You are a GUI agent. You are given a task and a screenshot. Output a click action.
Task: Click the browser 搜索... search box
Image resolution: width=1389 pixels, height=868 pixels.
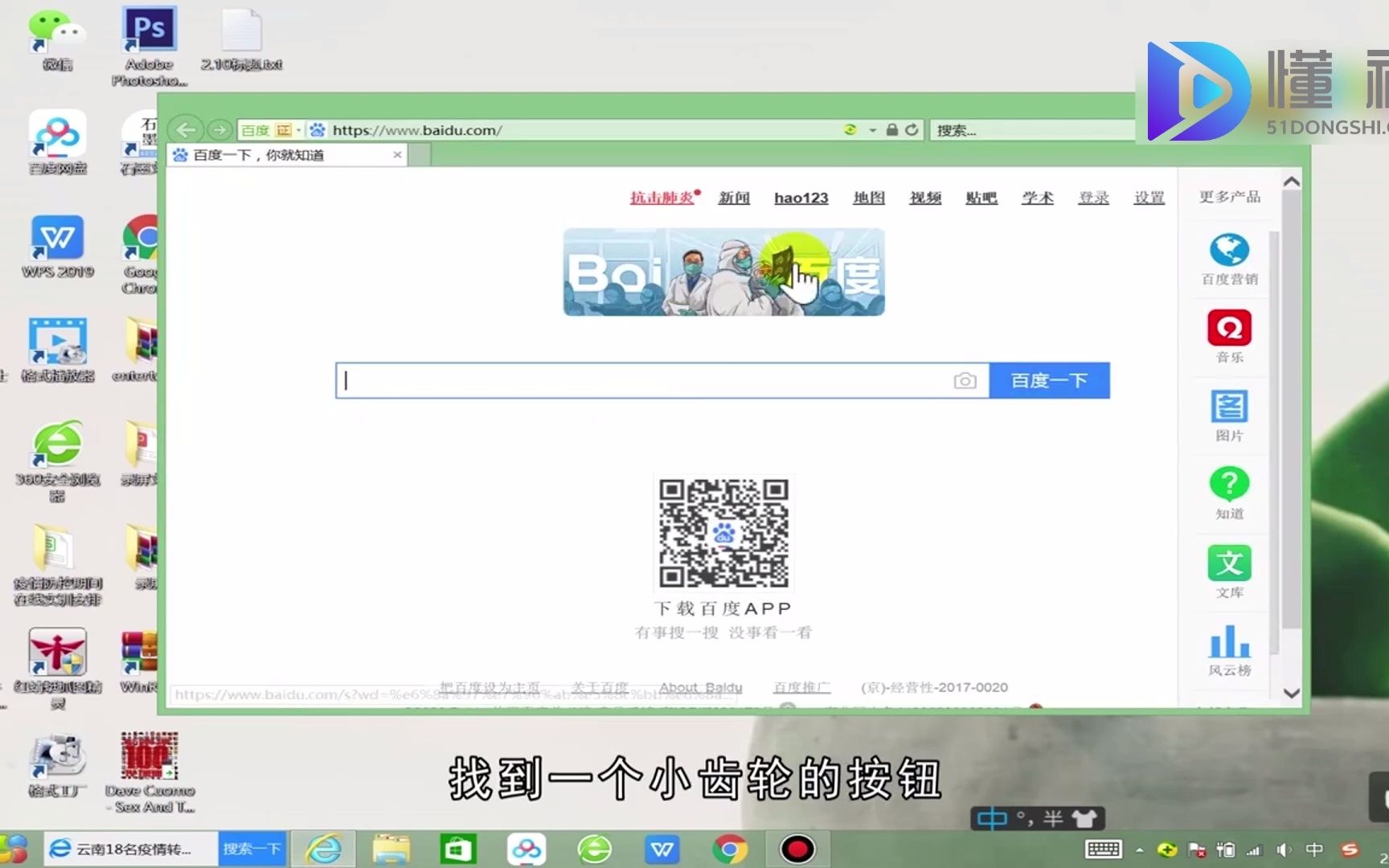click(x=1033, y=130)
